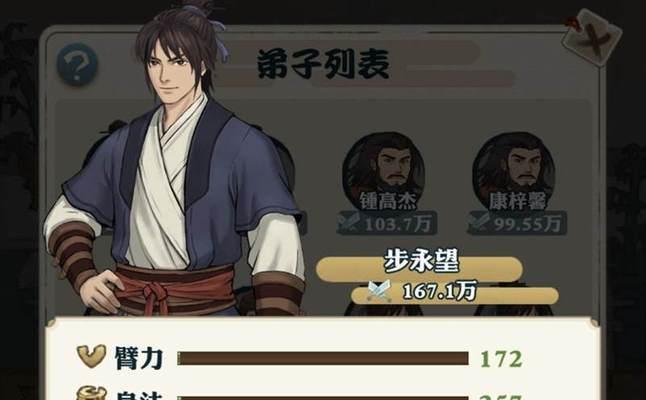Click the 臂力 attribute label

(139, 358)
